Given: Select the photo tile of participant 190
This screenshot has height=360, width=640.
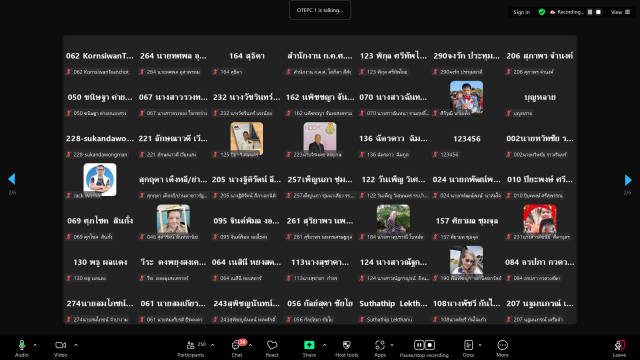Looking at the screenshot, I should coord(467,262).
